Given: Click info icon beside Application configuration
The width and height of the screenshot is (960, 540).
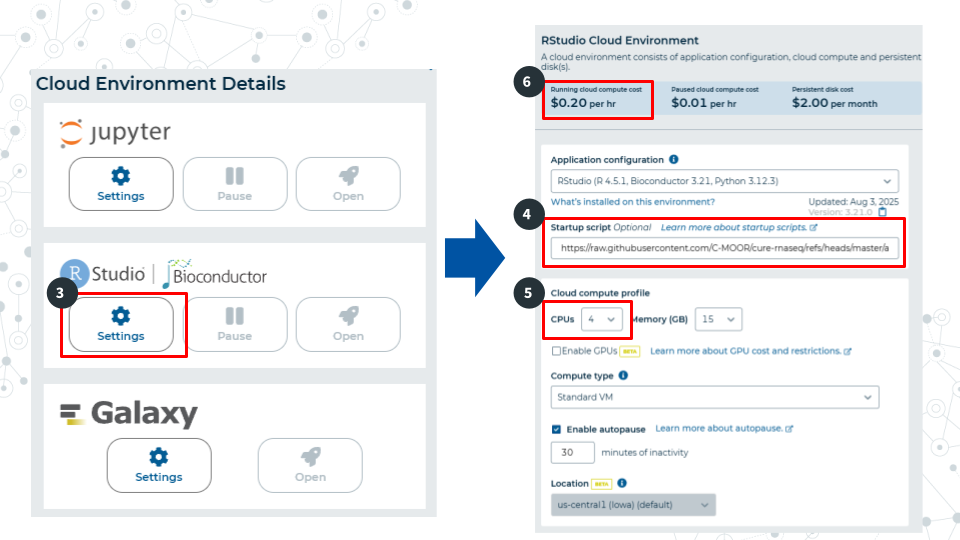Looking at the screenshot, I should (673, 159).
